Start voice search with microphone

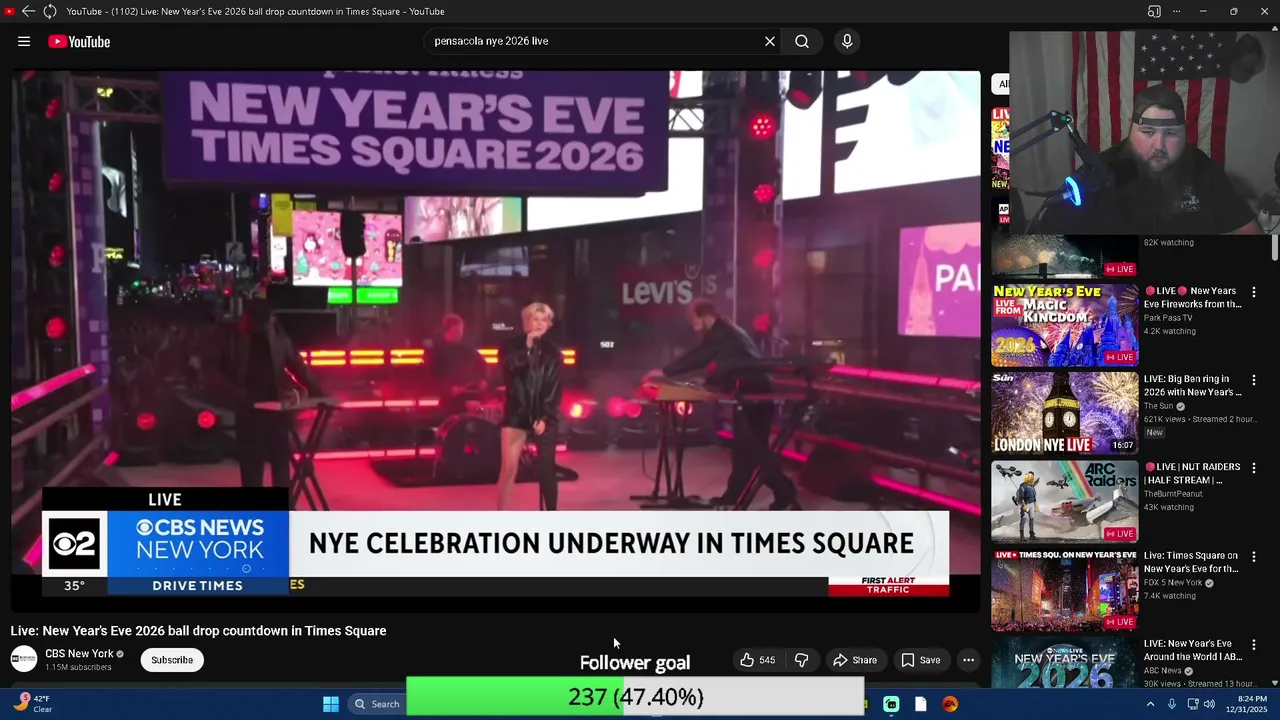click(847, 41)
